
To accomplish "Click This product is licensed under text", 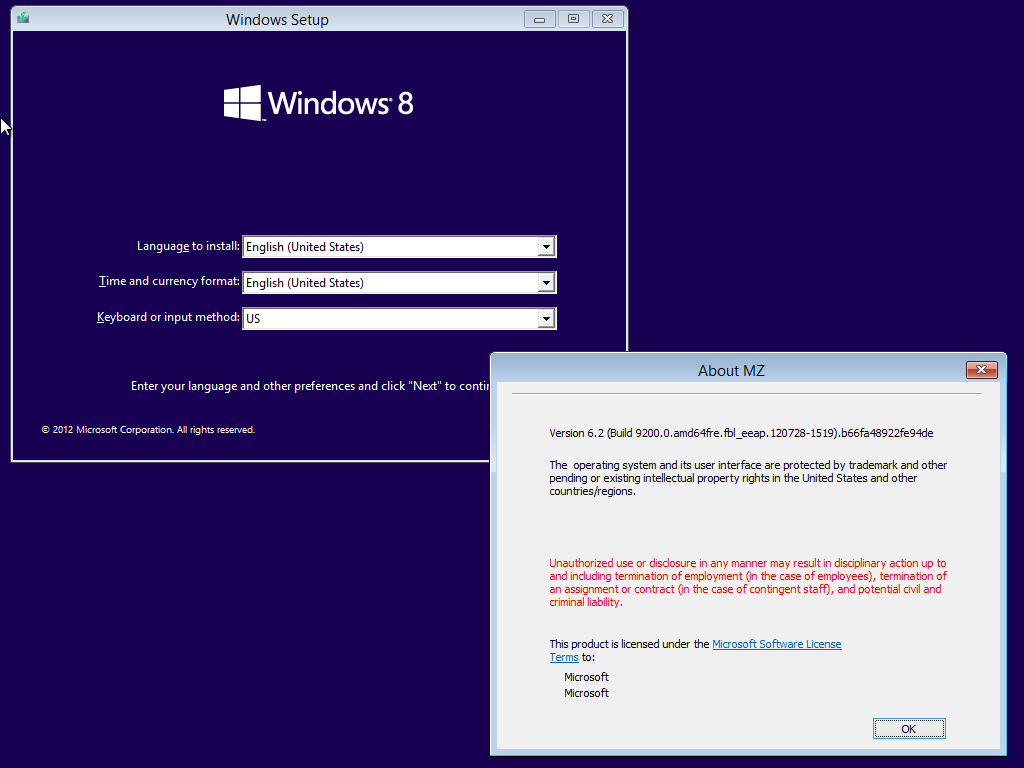I will click(x=629, y=644).
